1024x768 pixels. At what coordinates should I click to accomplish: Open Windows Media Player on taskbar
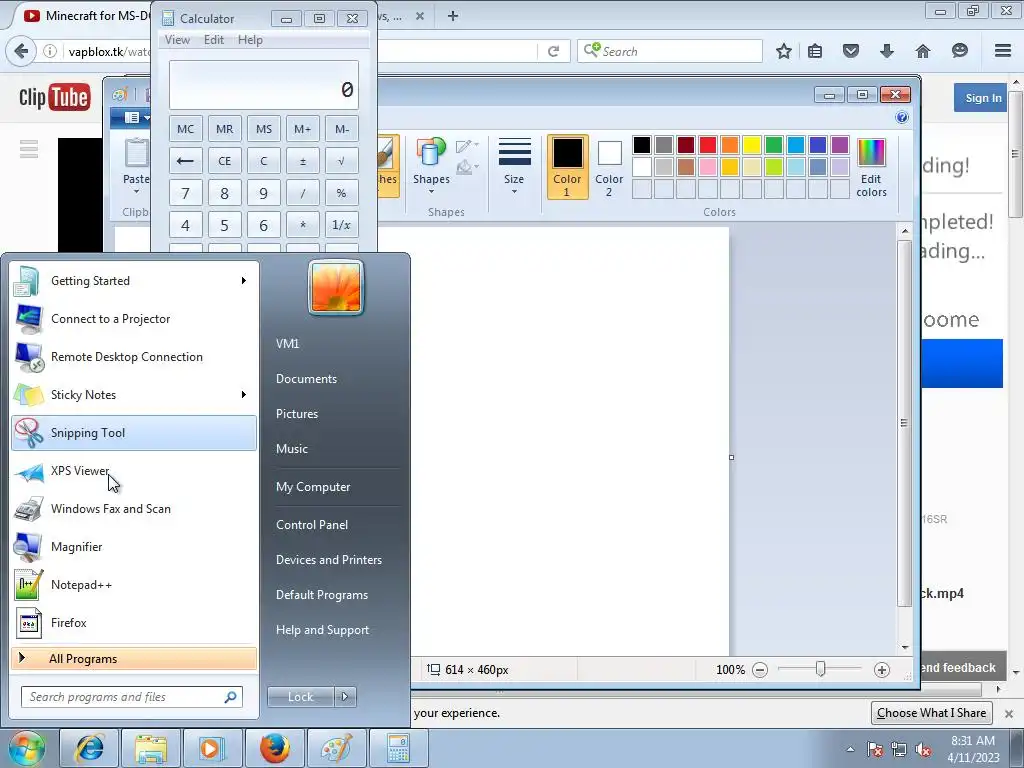click(x=212, y=748)
